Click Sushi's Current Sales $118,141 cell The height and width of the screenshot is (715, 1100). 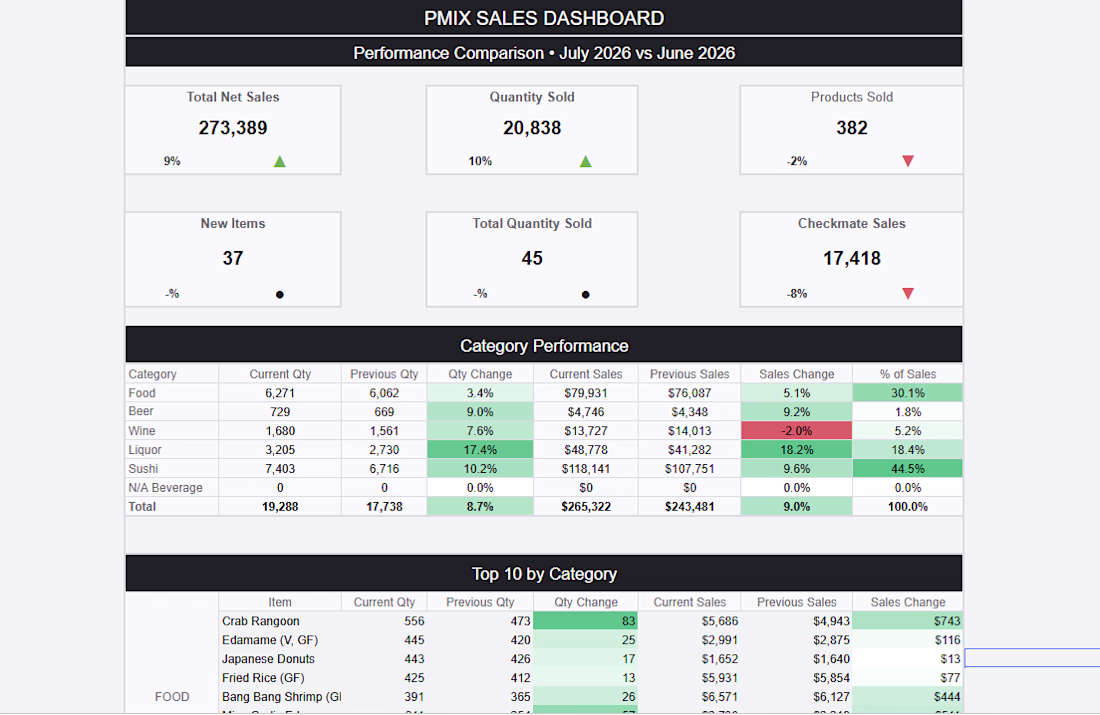click(x=586, y=469)
